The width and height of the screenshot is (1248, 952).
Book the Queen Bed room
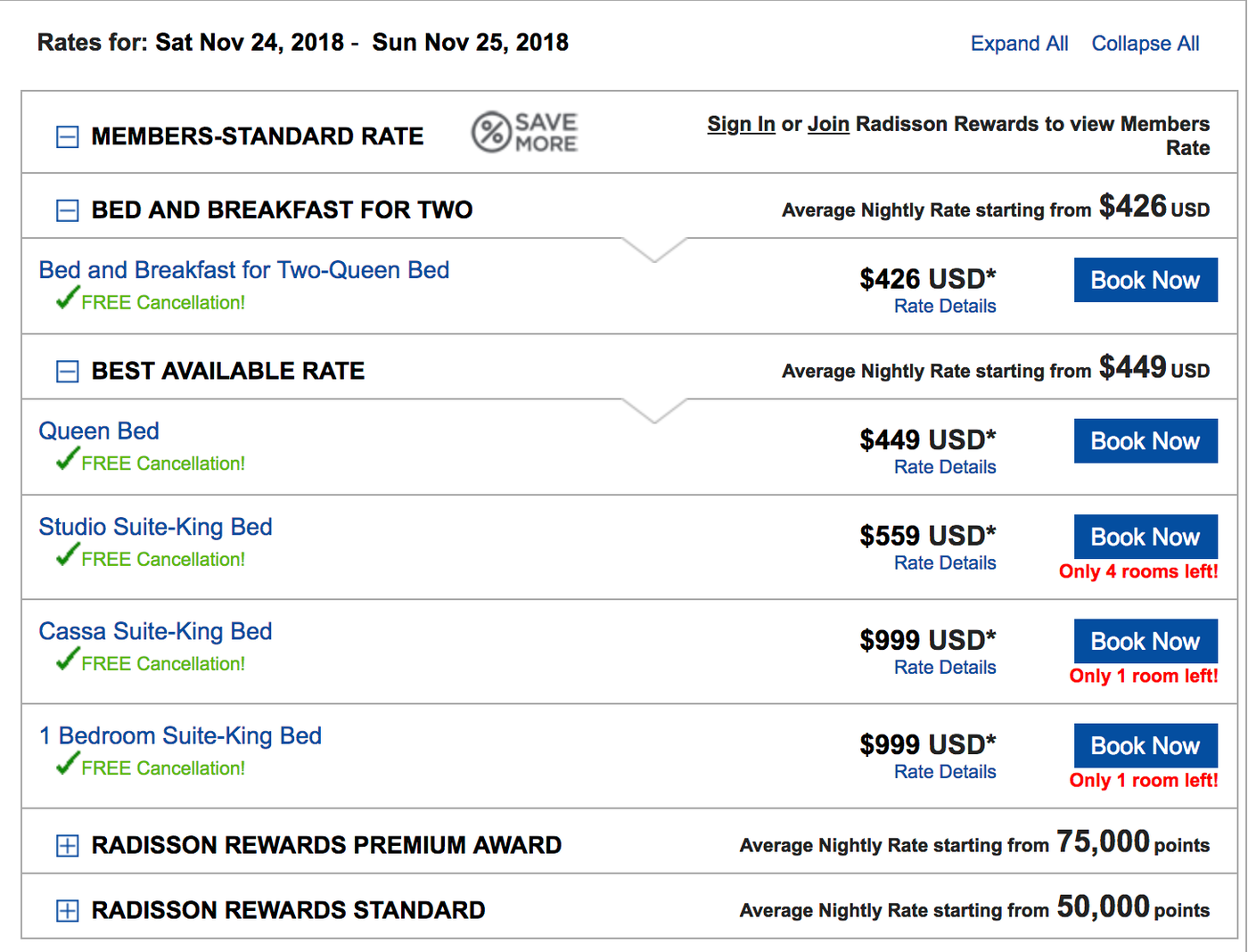tap(1145, 440)
